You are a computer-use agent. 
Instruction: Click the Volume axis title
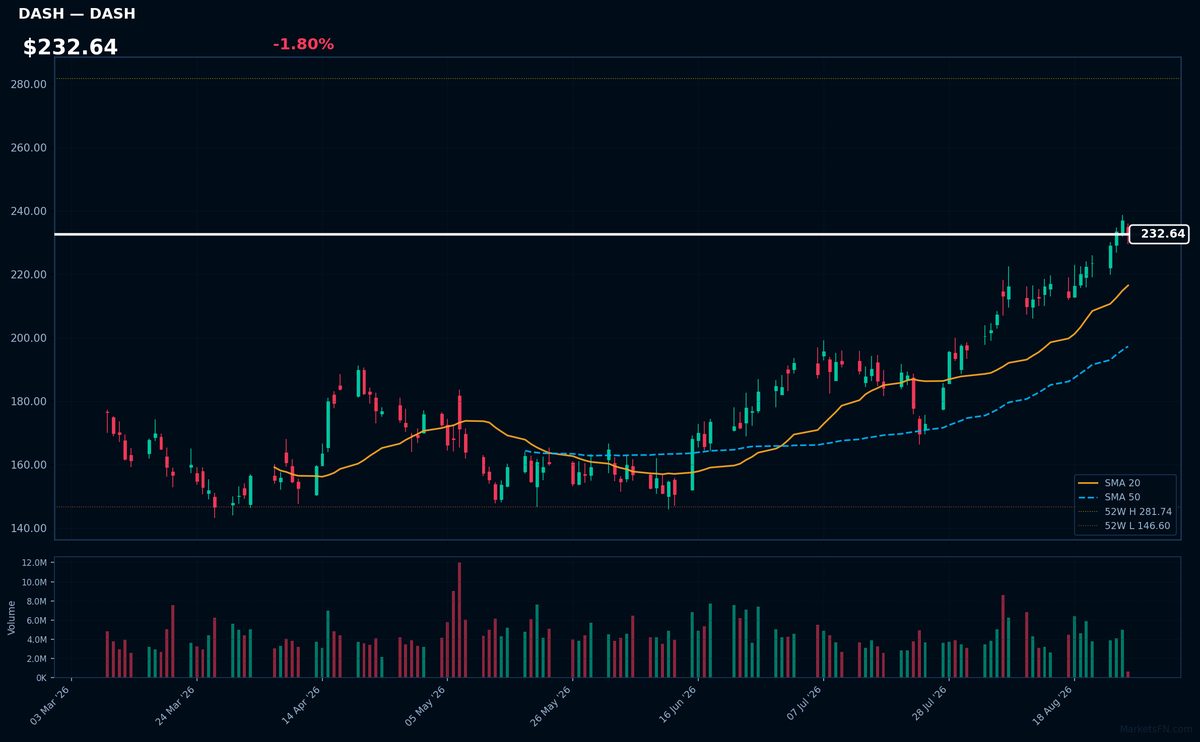[x=12, y=617]
